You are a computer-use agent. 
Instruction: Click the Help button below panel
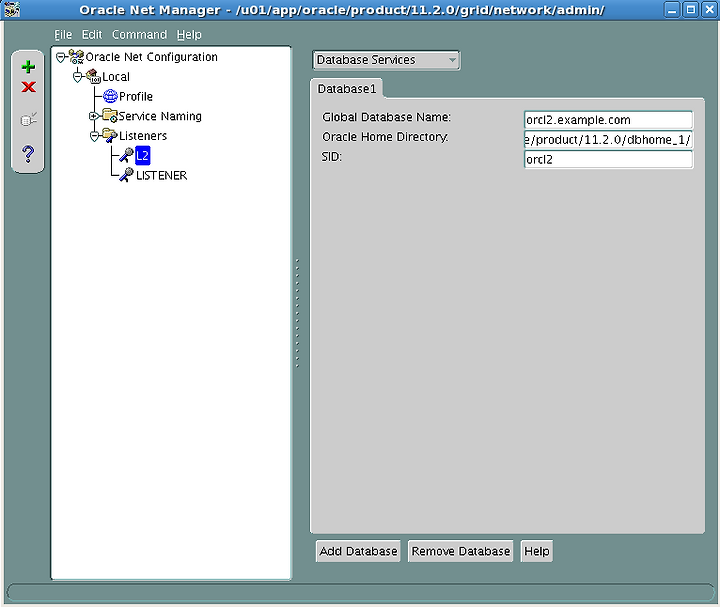click(x=537, y=551)
